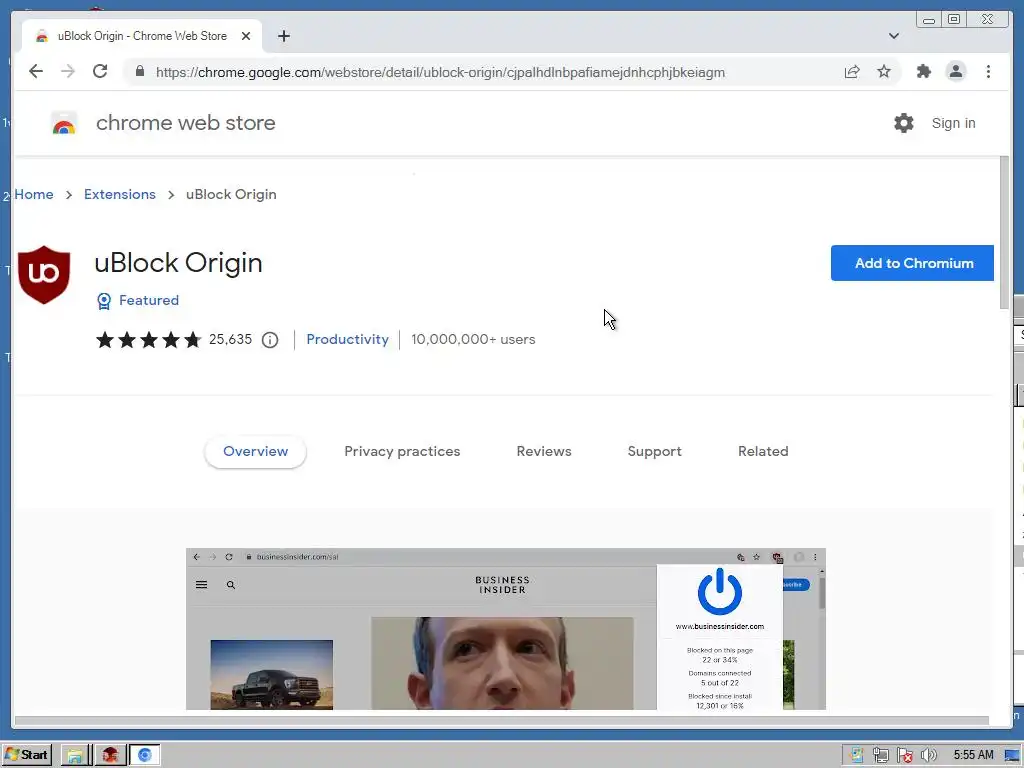Image resolution: width=1024 pixels, height=768 pixels.
Task: Open the Chromium three-dot menu
Action: pyautogui.click(x=988, y=71)
